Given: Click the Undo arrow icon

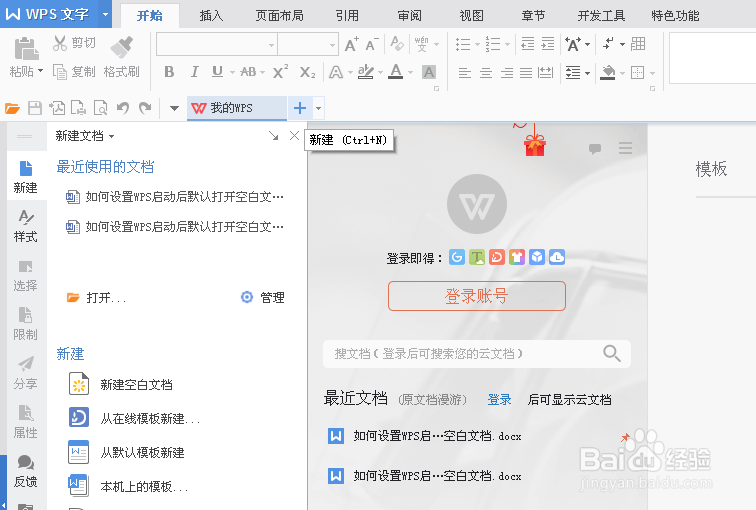Looking at the screenshot, I should (122, 108).
